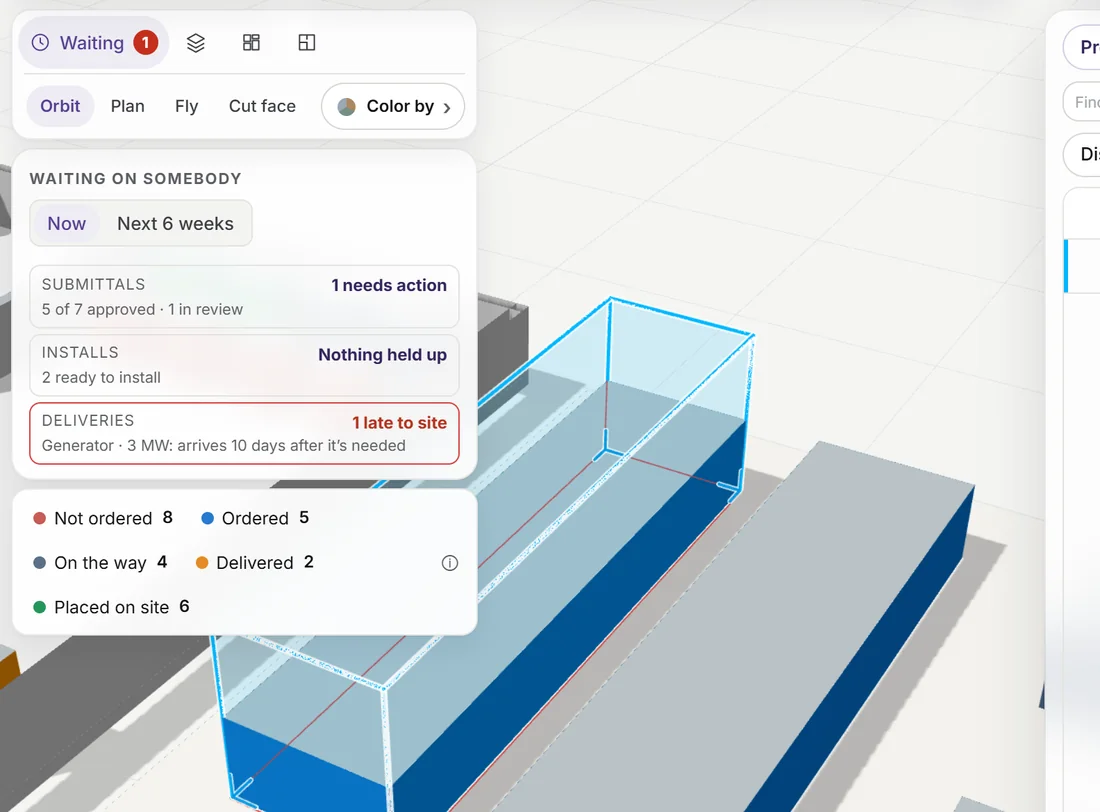Image resolution: width=1100 pixels, height=812 pixels.
Task: Click the 'Placed on site' legend label
Action: coord(112,607)
